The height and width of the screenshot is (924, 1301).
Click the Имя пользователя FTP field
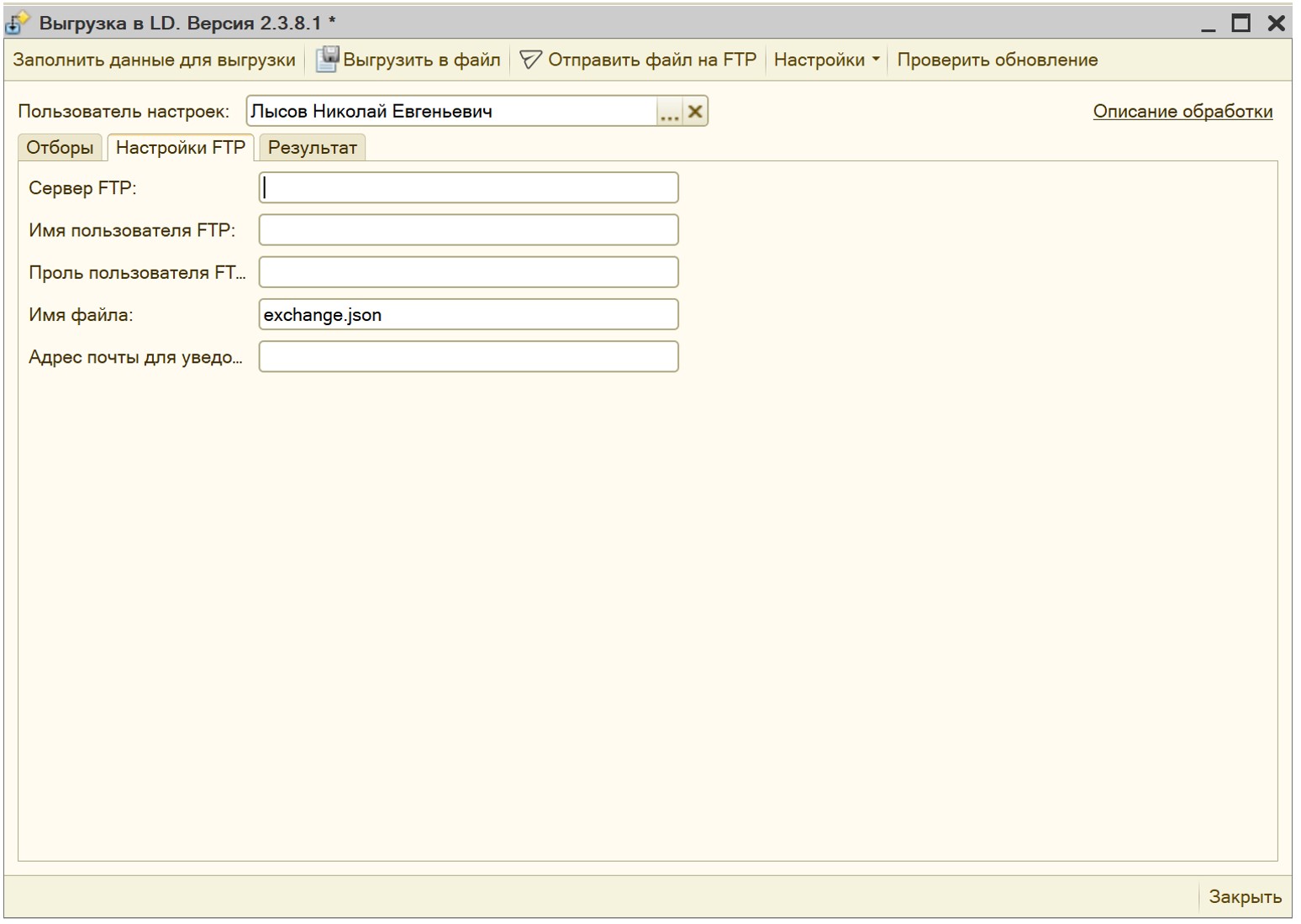click(x=468, y=230)
